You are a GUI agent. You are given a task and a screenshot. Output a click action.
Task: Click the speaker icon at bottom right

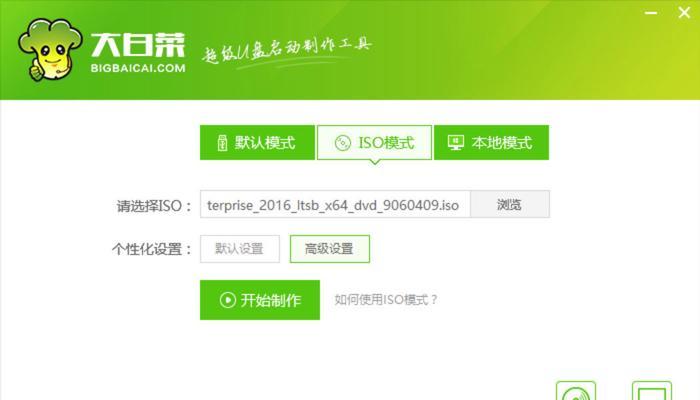click(576, 391)
